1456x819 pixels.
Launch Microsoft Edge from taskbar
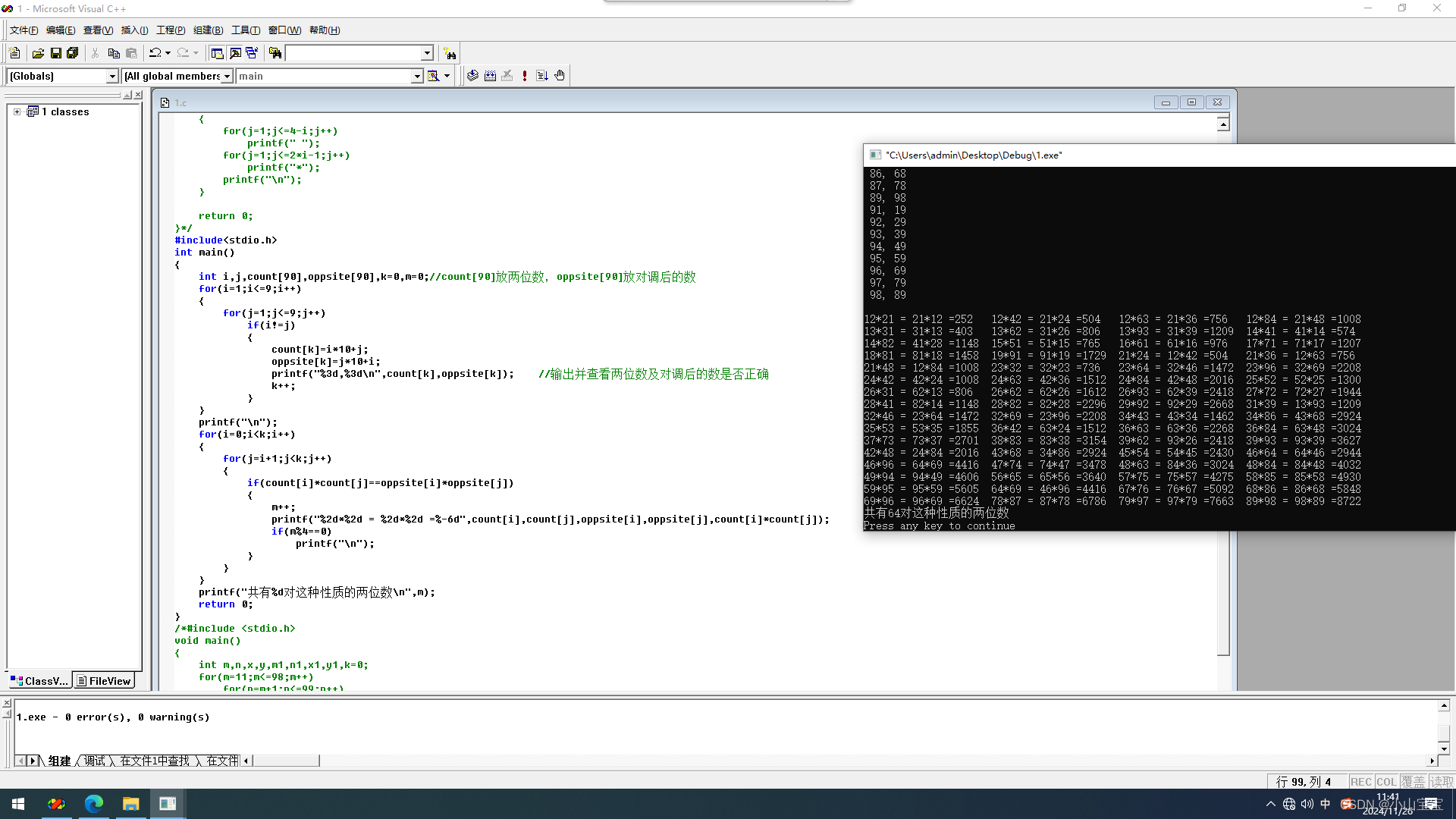[x=94, y=804]
